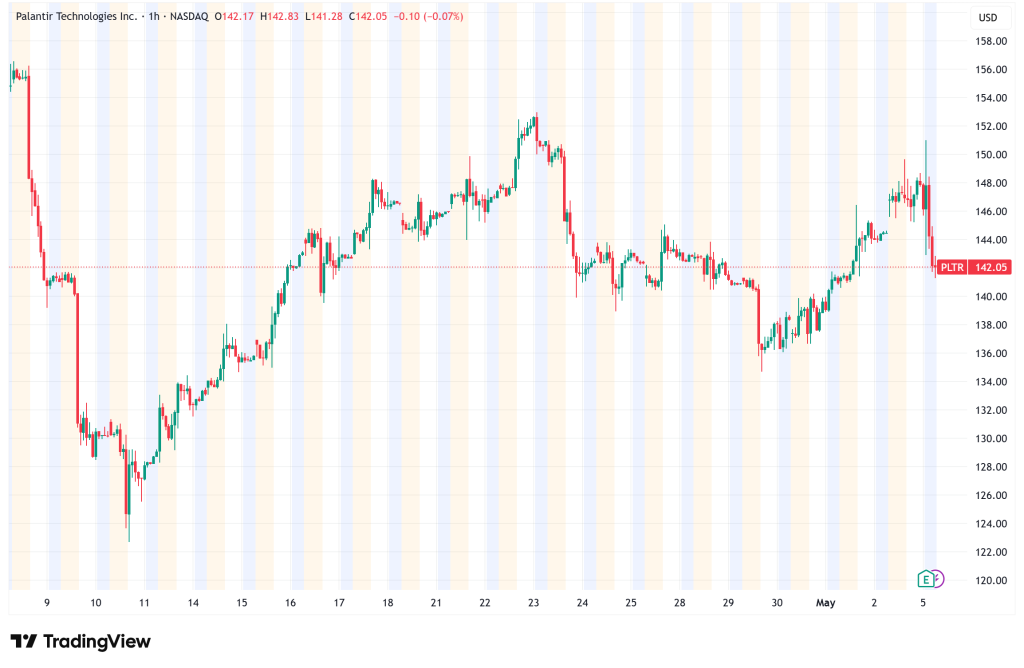Click the 136.00 price axis label

point(991,353)
